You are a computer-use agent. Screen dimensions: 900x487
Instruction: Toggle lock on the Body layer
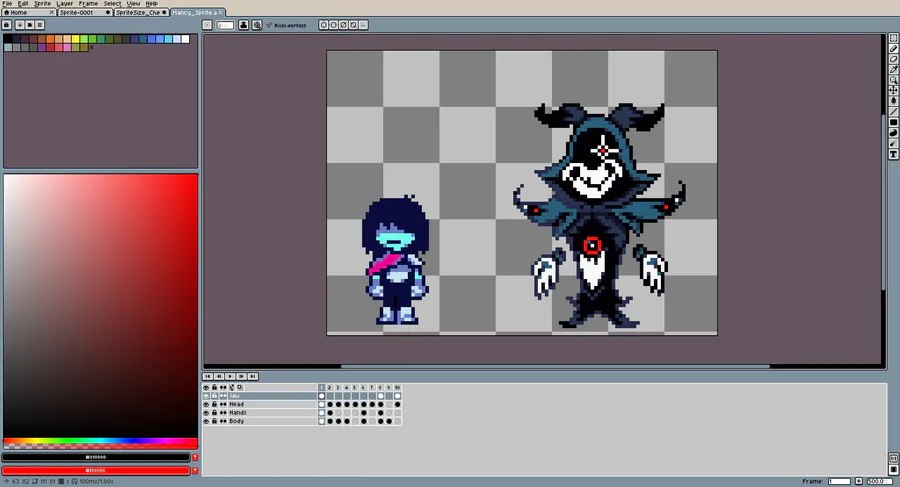point(214,422)
